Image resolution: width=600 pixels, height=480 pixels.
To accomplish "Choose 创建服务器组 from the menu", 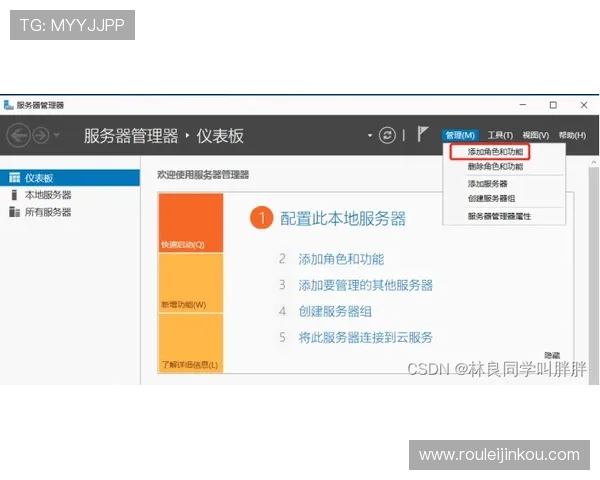I will click(491, 198).
